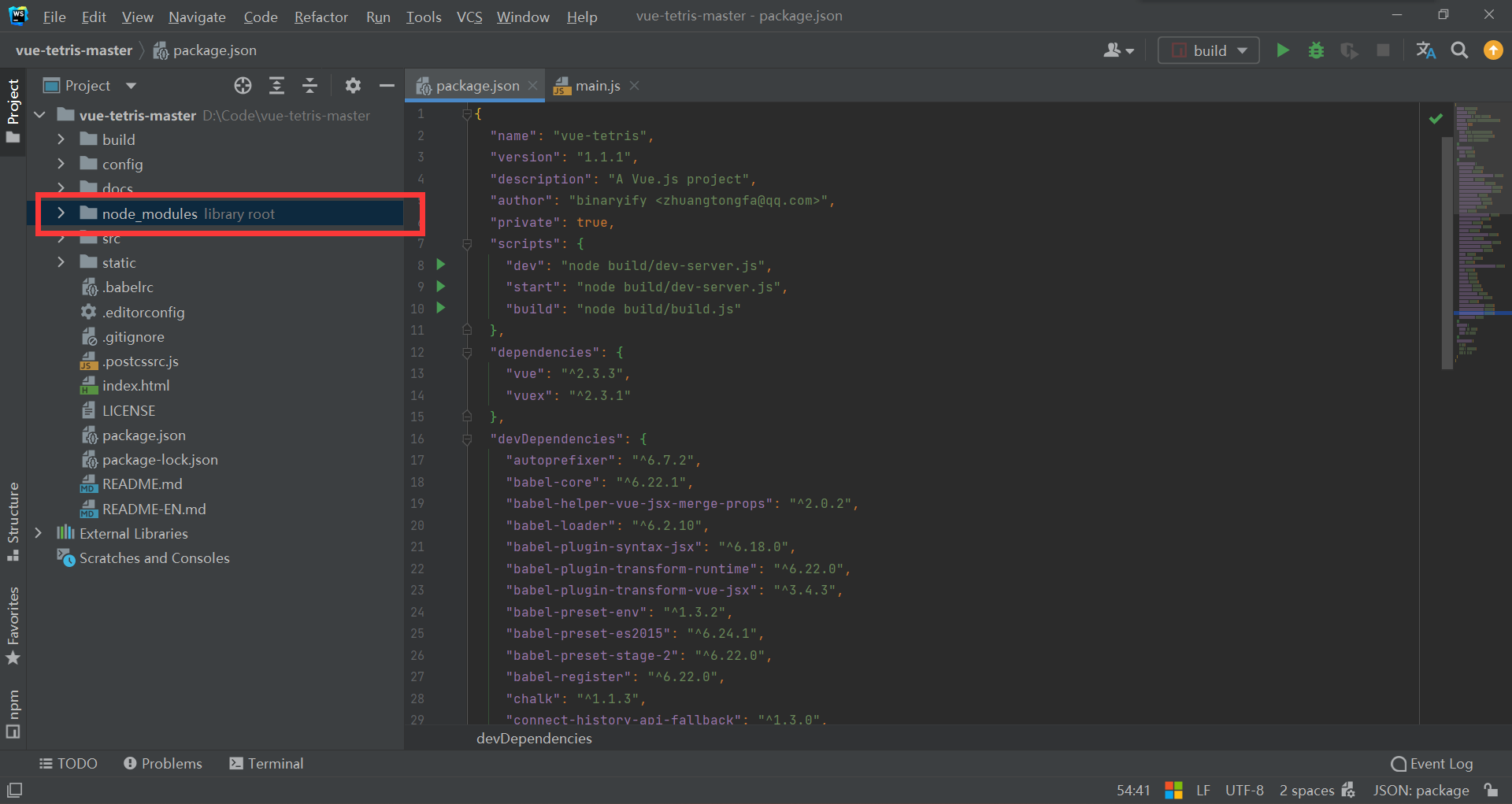Image resolution: width=1512 pixels, height=804 pixels.
Task: Select README-EN.md file
Action: (x=154, y=509)
